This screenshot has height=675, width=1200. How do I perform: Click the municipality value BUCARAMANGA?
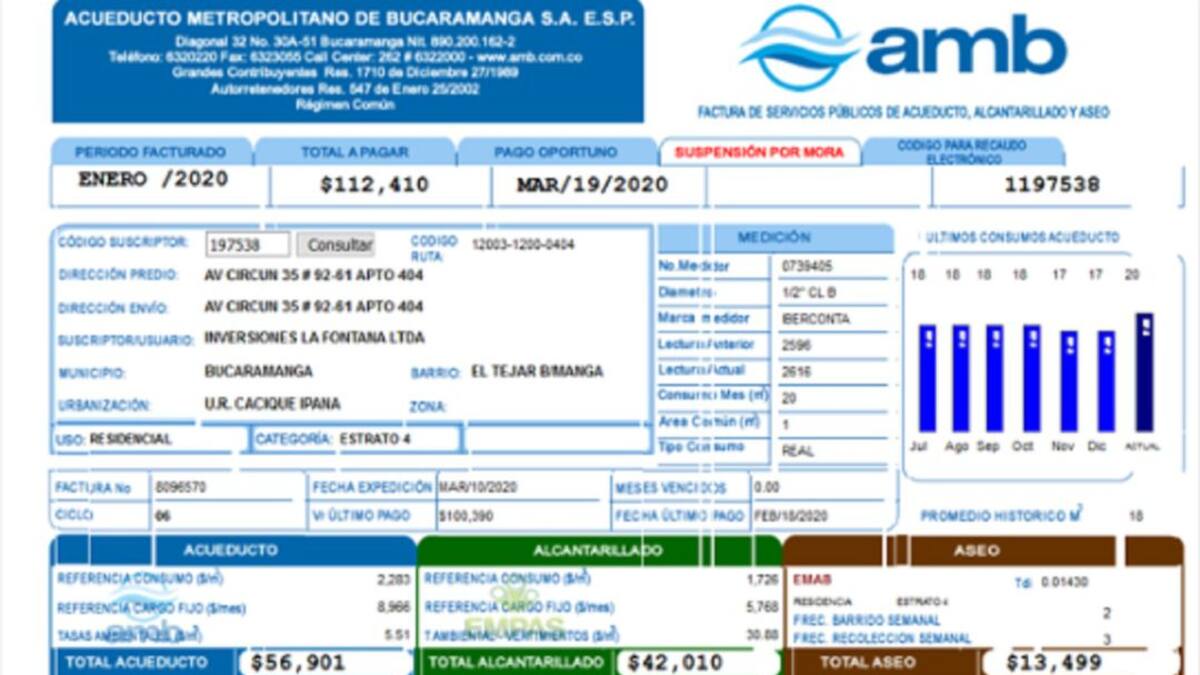pyautogui.click(x=258, y=371)
